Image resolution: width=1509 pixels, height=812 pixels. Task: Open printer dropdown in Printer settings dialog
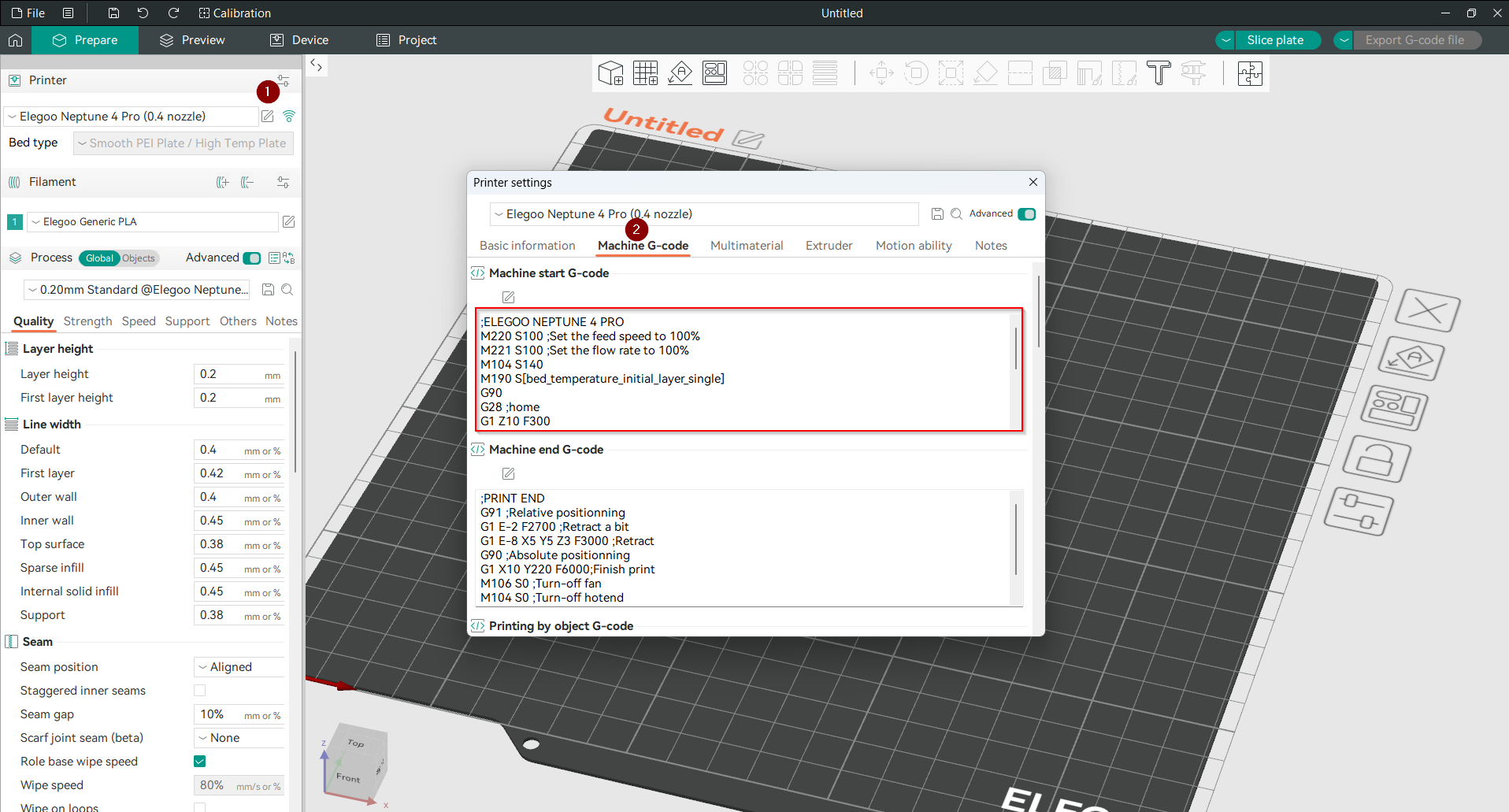704,214
